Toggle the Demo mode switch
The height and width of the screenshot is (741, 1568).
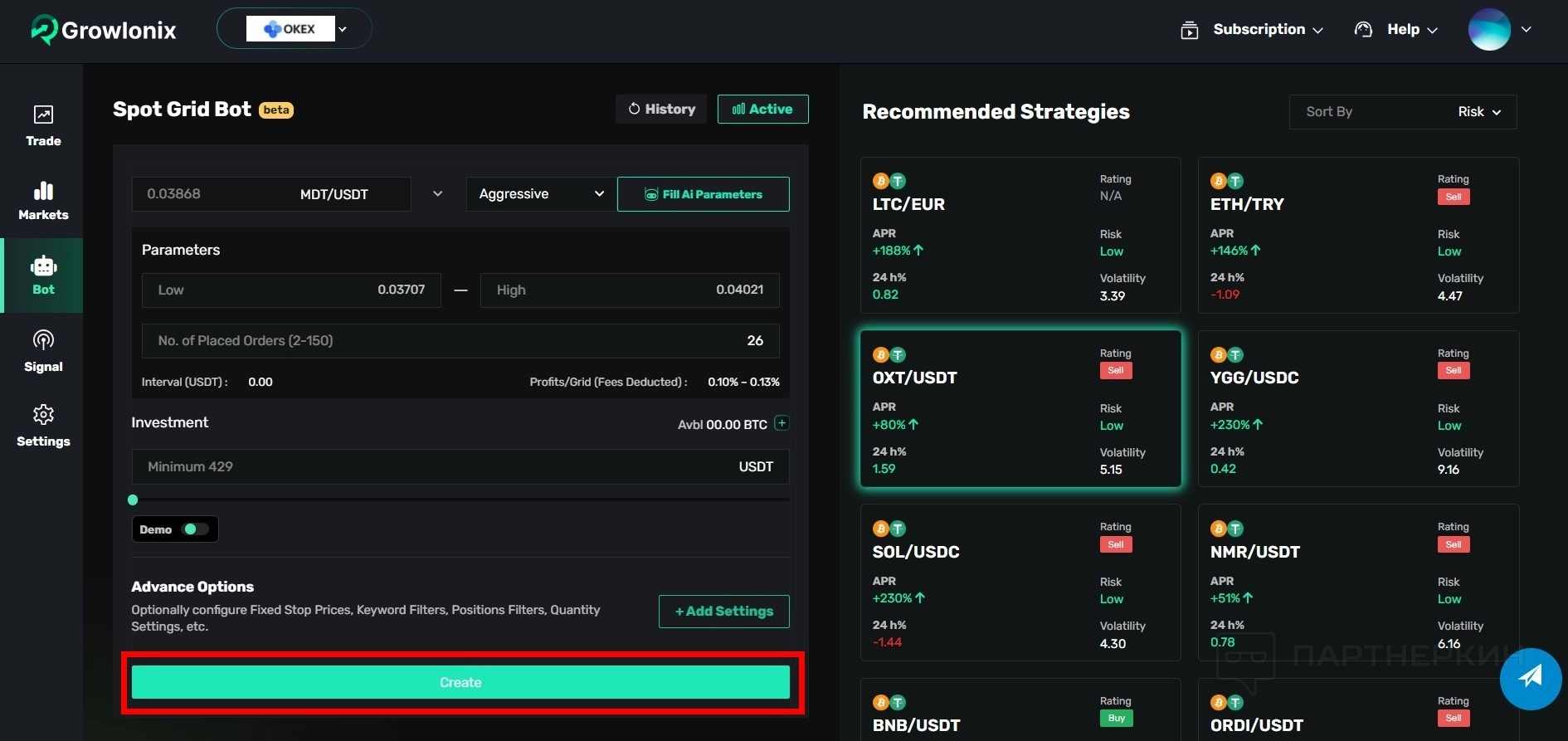tap(195, 529)
